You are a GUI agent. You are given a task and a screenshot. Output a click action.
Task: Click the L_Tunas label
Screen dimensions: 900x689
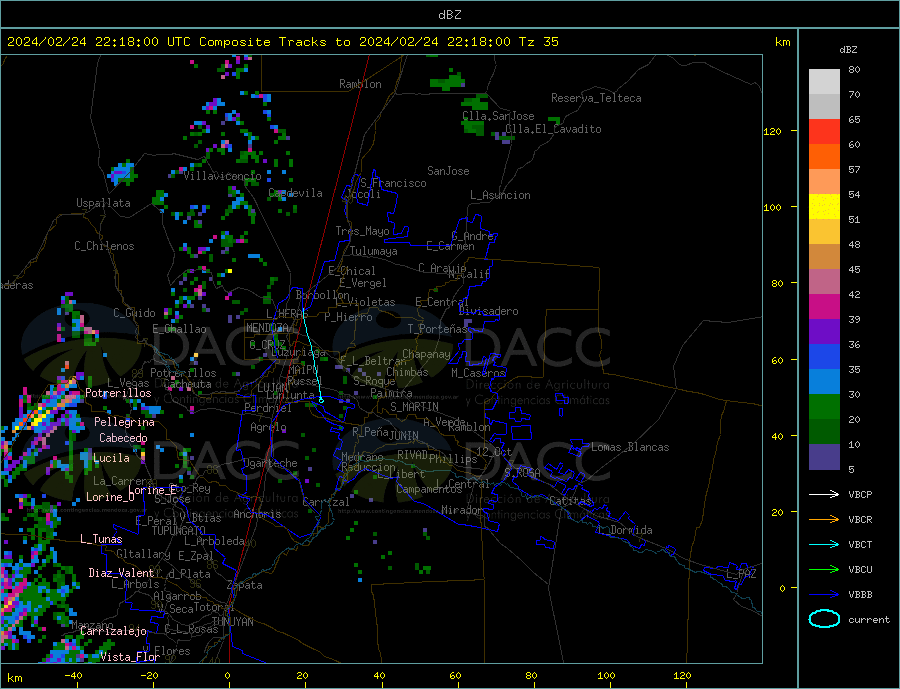tap(101, 539)
